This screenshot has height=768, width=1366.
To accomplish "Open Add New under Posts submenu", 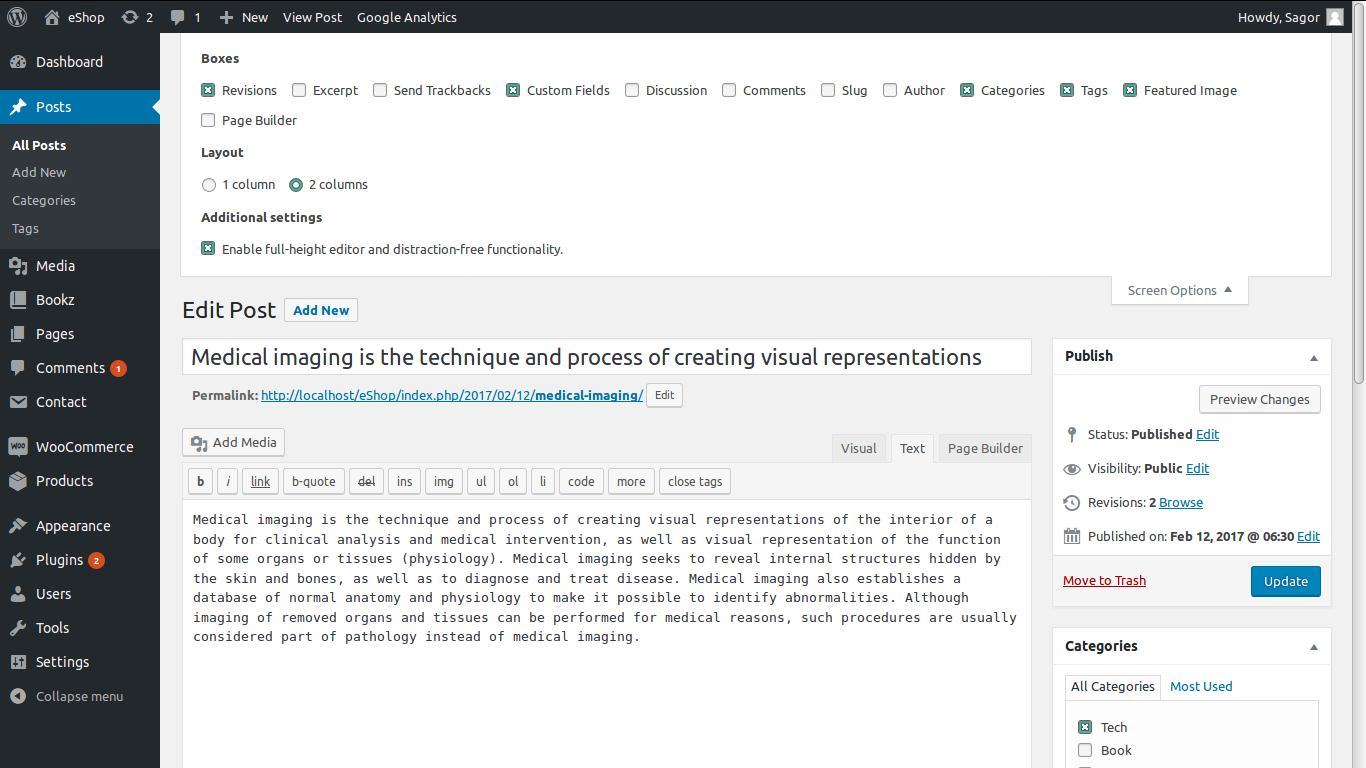I will pyautogui.click(x=39, y=173).
